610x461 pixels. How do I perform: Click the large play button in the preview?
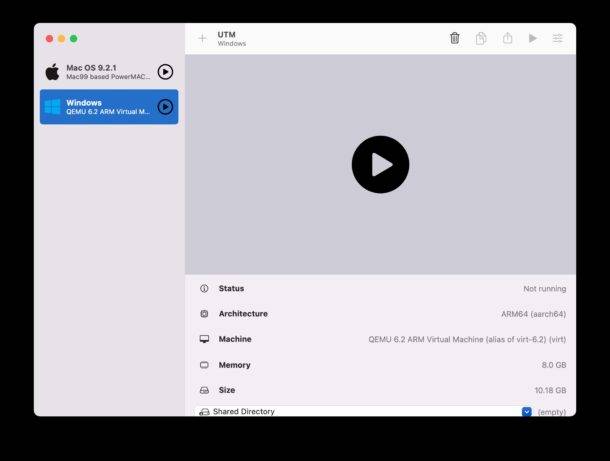380,165
